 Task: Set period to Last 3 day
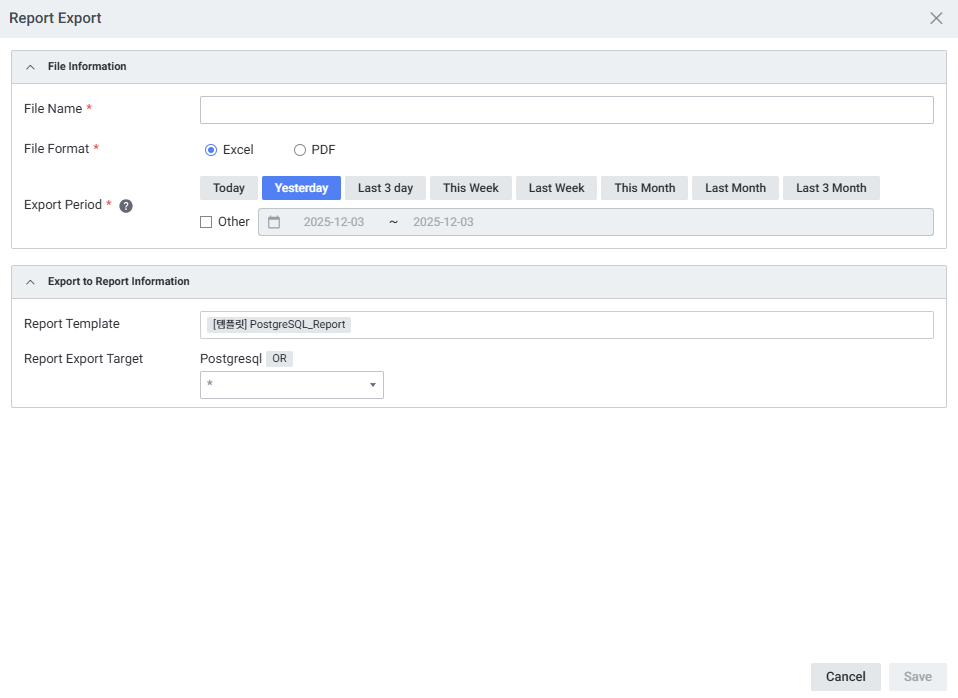click(385, 188)
